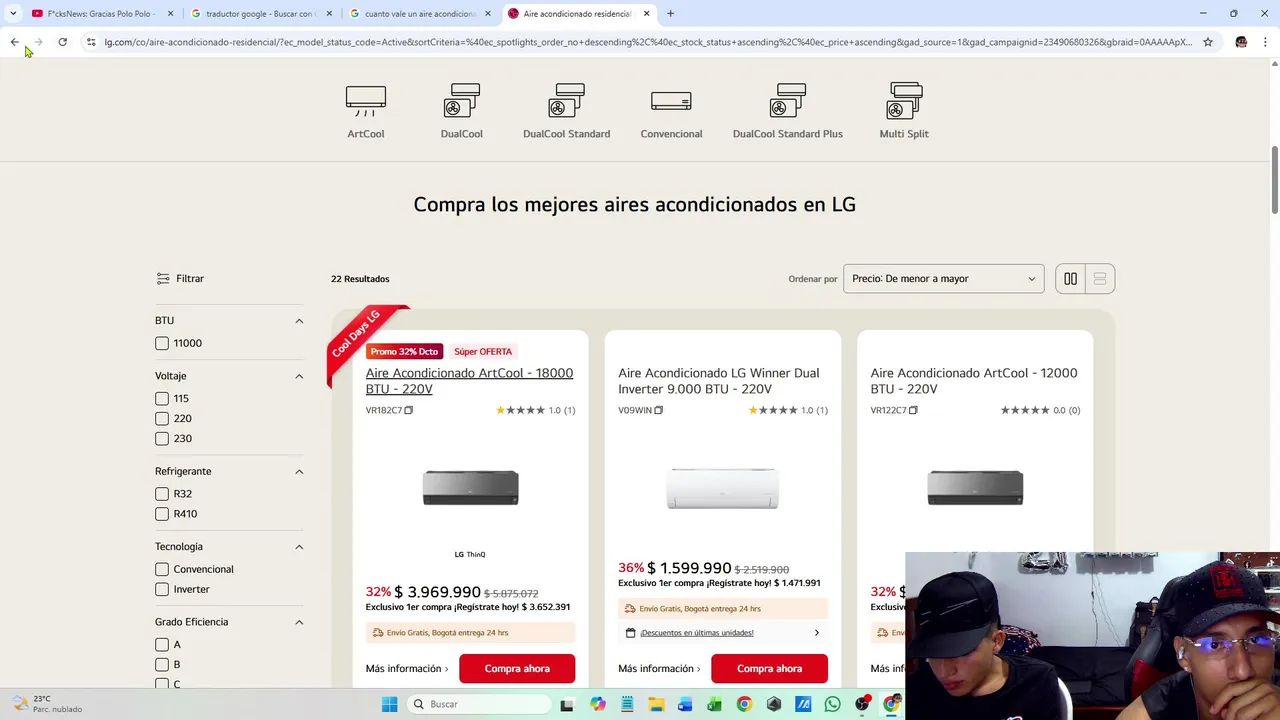Viewport: 1280px width, 720px height.
Task: Click the browser address bar URL
Action: tap(648, 42)
